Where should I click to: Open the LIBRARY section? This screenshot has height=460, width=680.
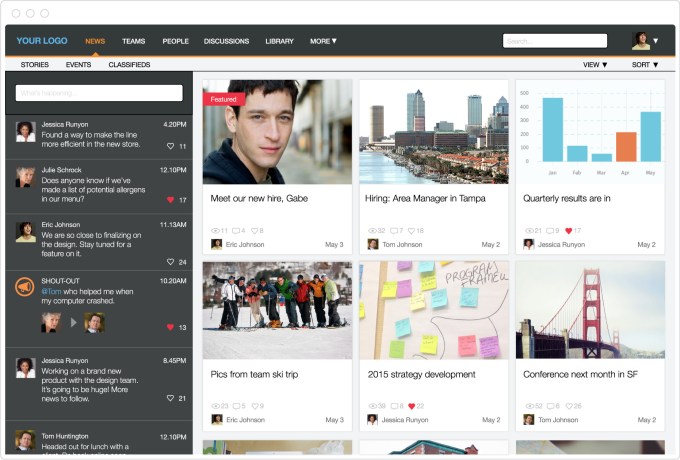click(279, 41)
